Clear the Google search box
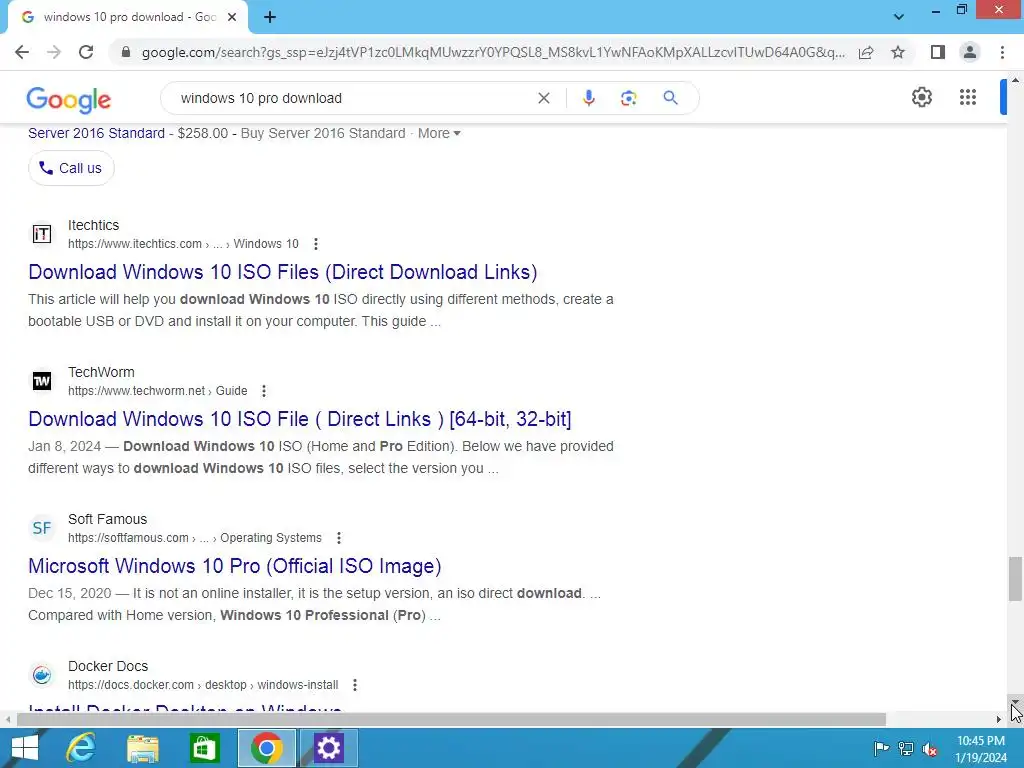 [x=543, y=98]
